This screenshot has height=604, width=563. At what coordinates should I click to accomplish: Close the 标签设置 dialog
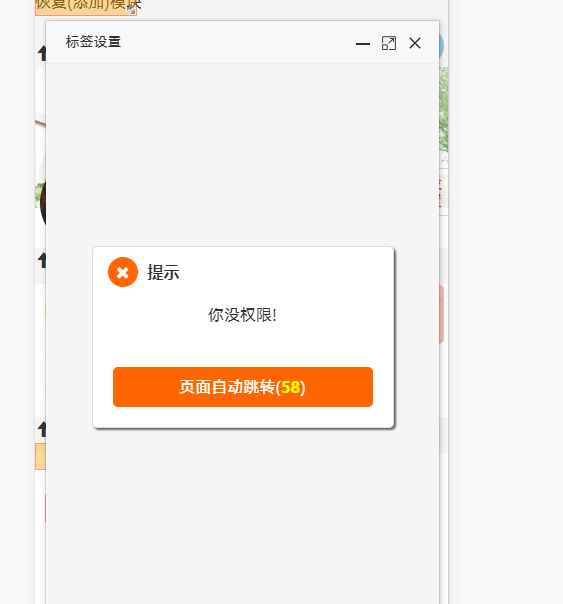coord(415,43)
